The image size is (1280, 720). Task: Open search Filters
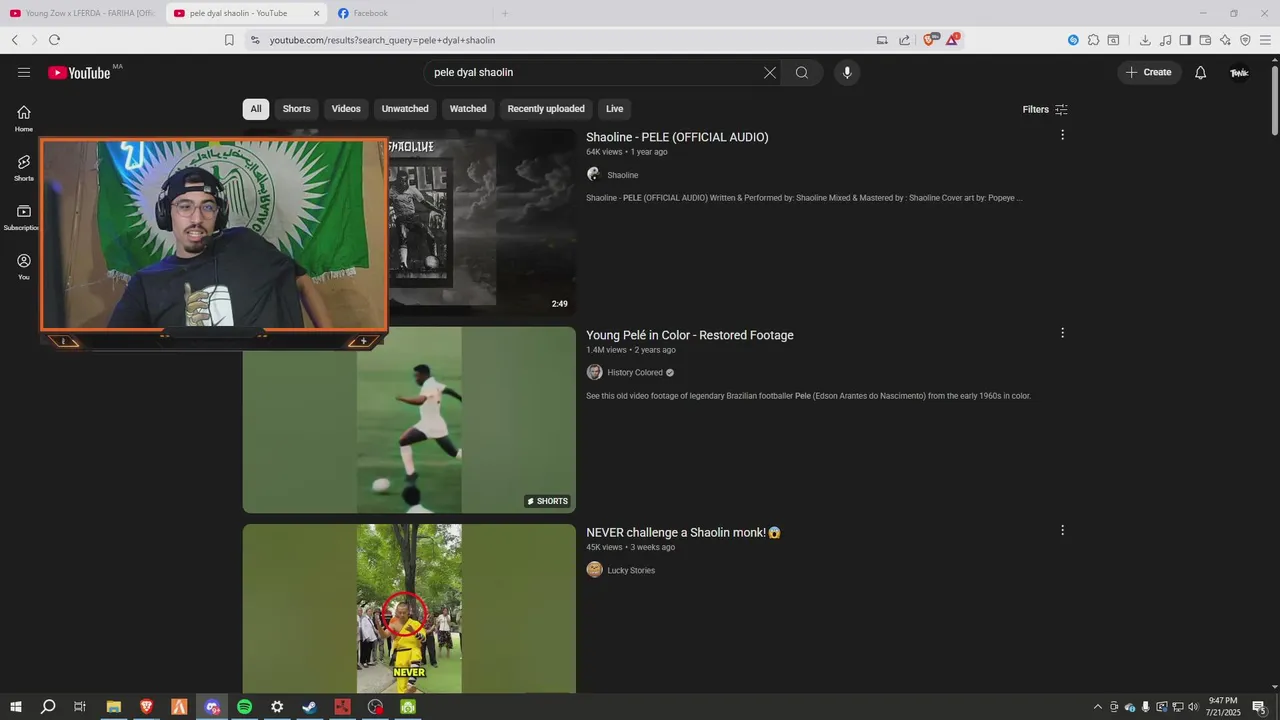tap(1045, 109)
